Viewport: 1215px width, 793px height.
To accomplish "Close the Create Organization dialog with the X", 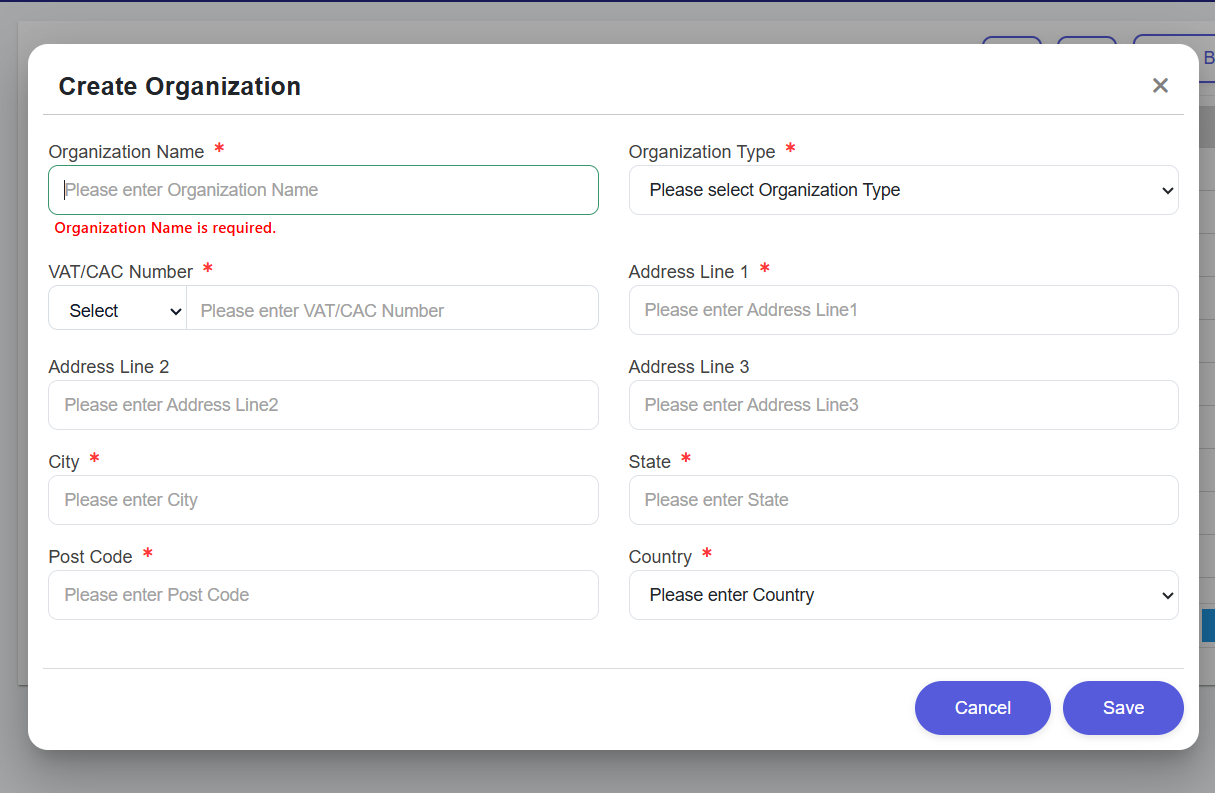I will 1160,85.
